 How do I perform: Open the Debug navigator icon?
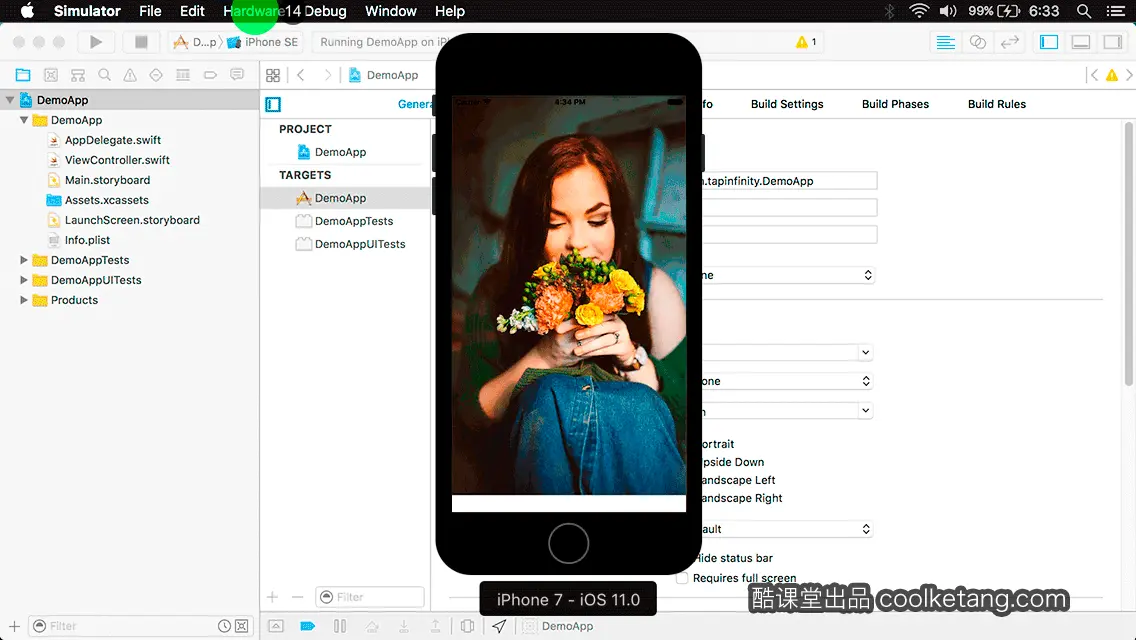pos(183,75)
